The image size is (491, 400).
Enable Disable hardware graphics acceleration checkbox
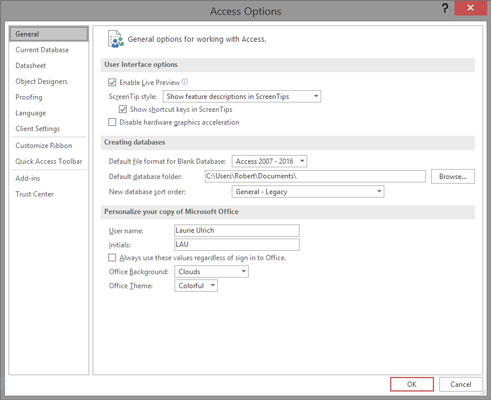pyautogui.click(x=112, y=122)
